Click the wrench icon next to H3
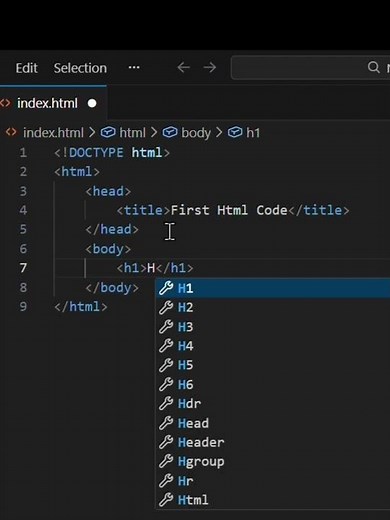The image size is (390, 520). tap(166, 327)
